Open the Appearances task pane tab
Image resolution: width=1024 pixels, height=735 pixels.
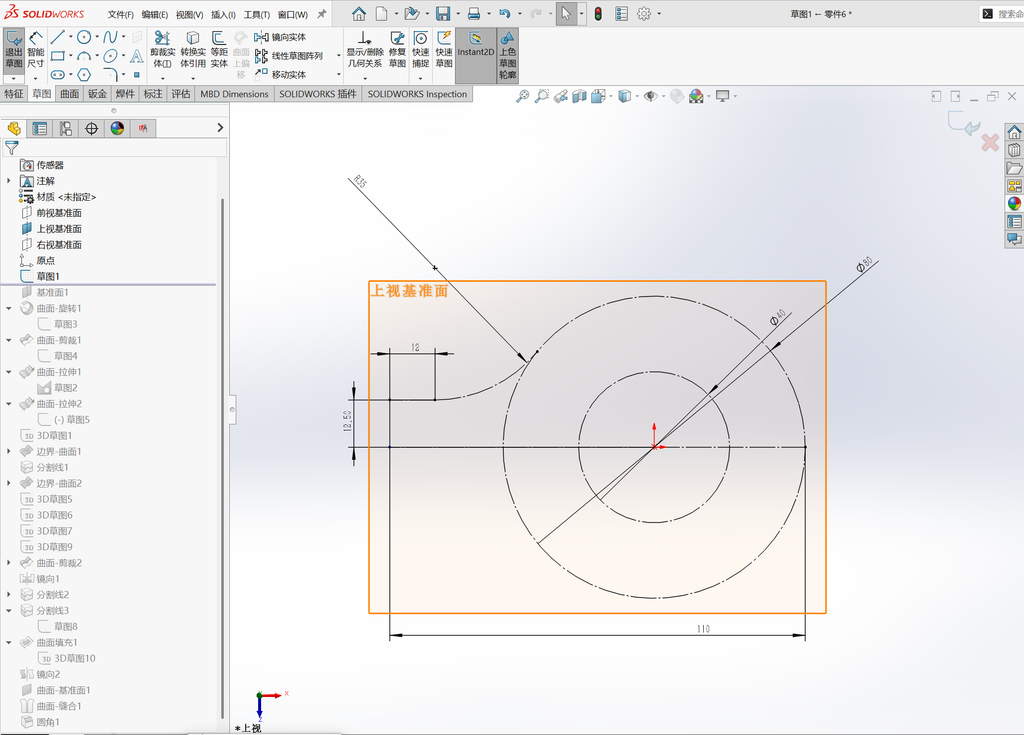1014,203
